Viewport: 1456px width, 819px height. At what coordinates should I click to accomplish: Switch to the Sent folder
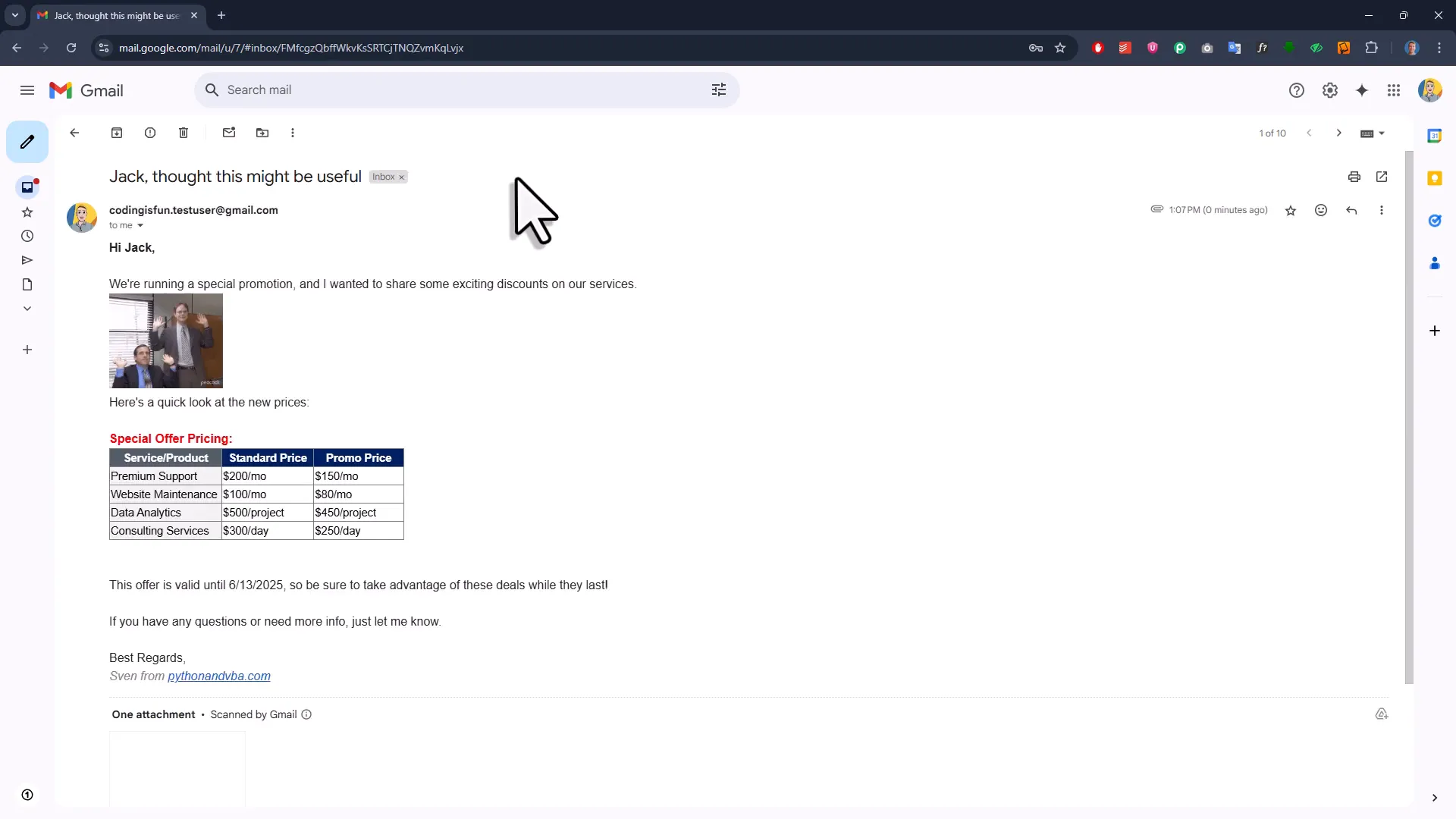pyautogui.click(x=27, y=260)
